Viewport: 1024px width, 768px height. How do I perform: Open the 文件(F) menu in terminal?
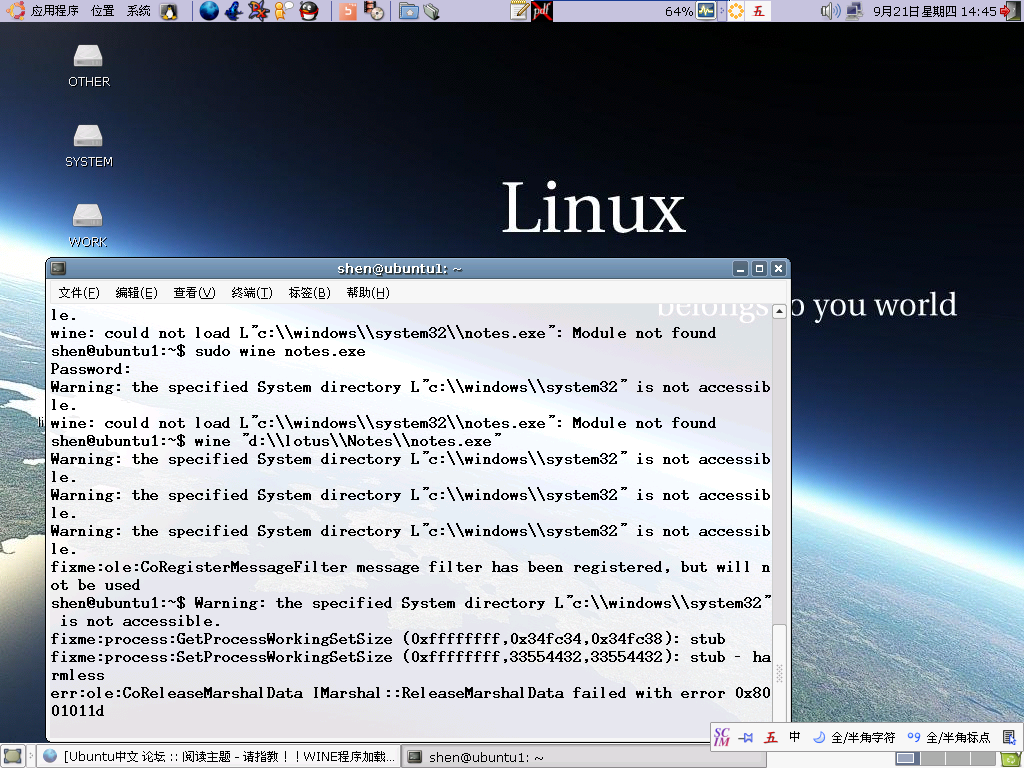click(79, 293)
